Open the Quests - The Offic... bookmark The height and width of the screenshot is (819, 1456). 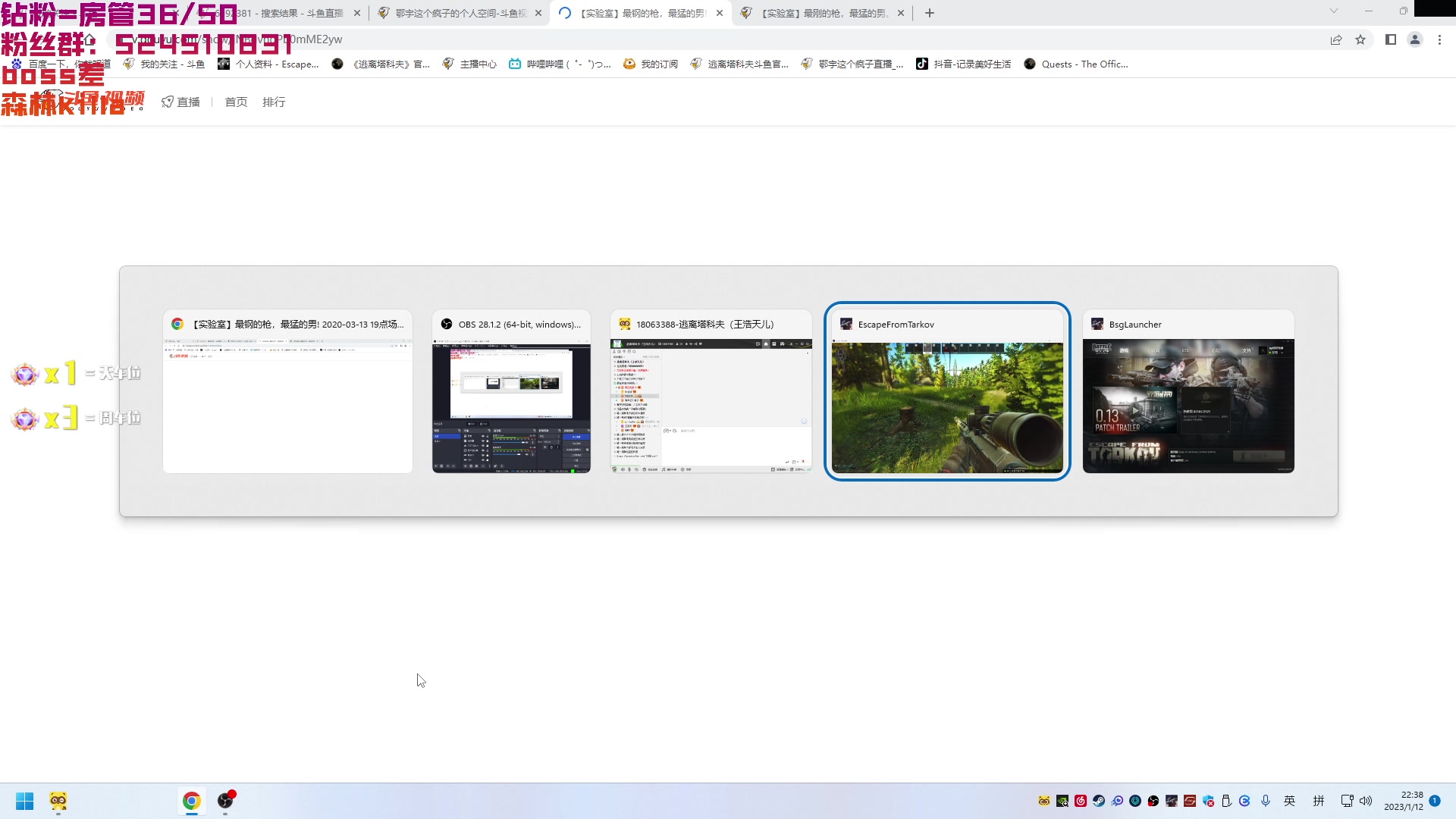[x=1076, y=64]
